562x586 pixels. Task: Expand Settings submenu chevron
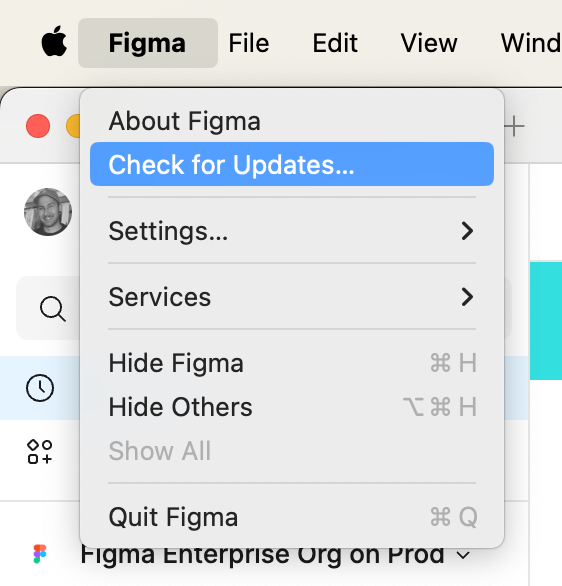pyautogui.click(x=467, y=231)
